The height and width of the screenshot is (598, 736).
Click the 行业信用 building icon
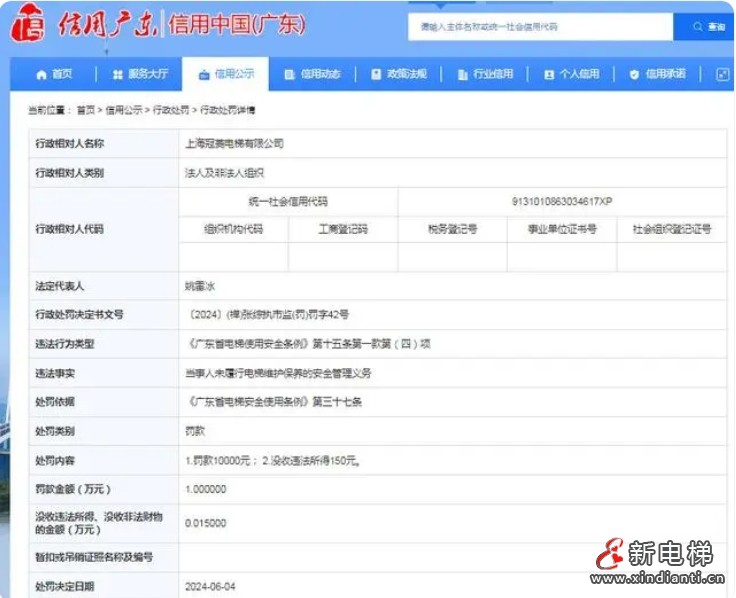[462, 75]
